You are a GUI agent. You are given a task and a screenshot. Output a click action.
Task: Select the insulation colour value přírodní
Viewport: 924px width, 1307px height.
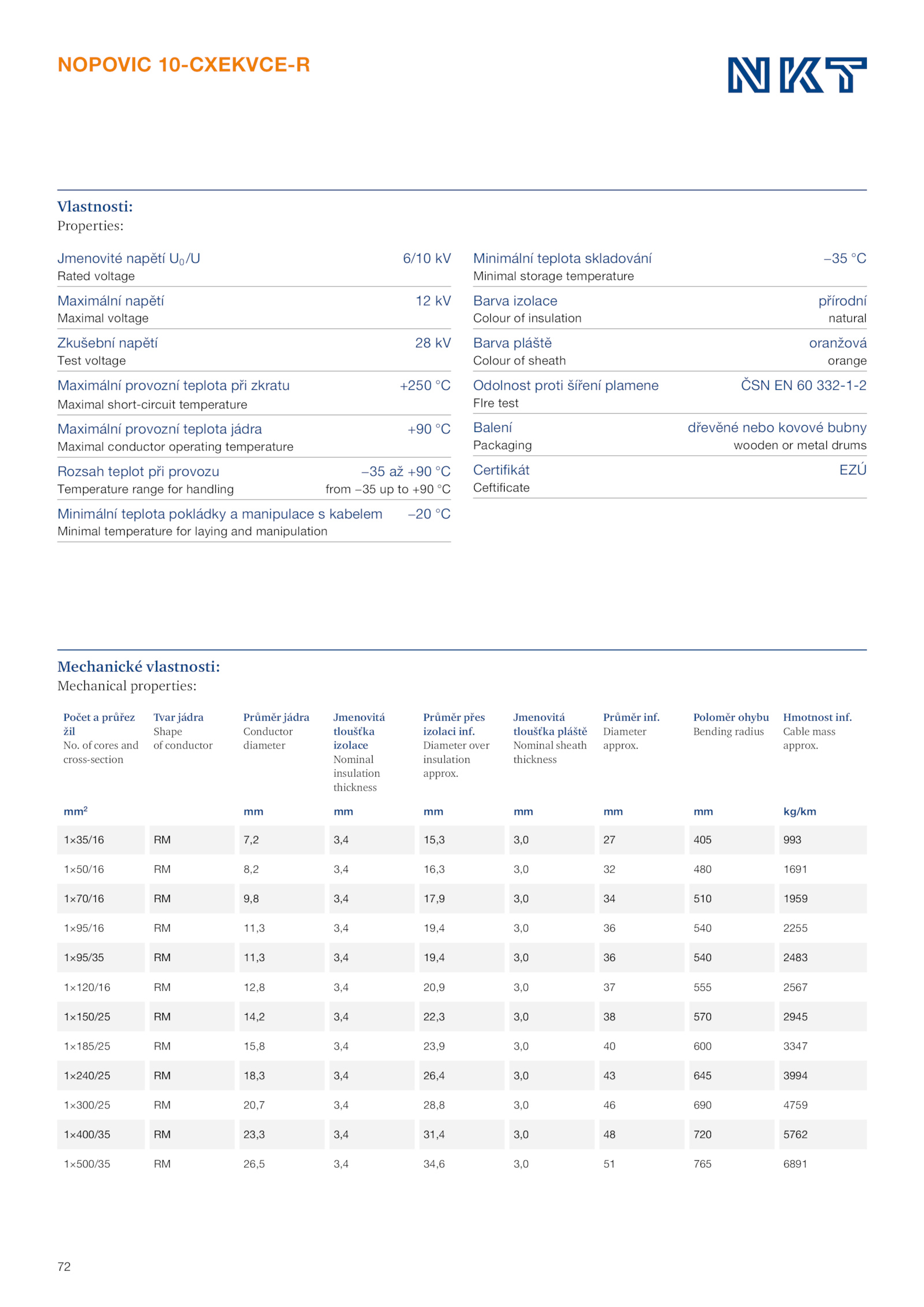843,301
